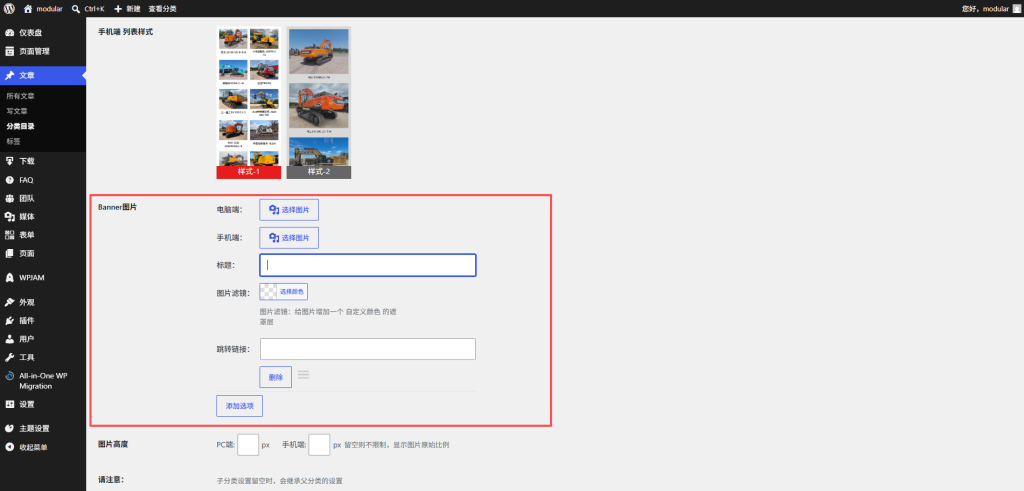Open the 分类目录 submenu
The image size is (1024, 491).
coord(20,126)
